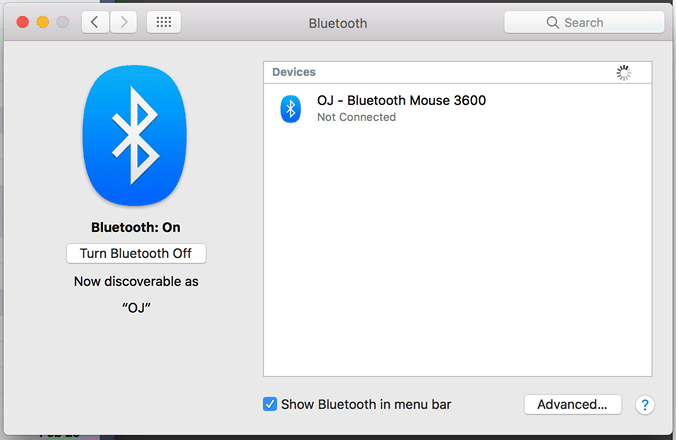The image size is (676, 440).
Task: Go back using the left chevron button
Action: (95, 22)
